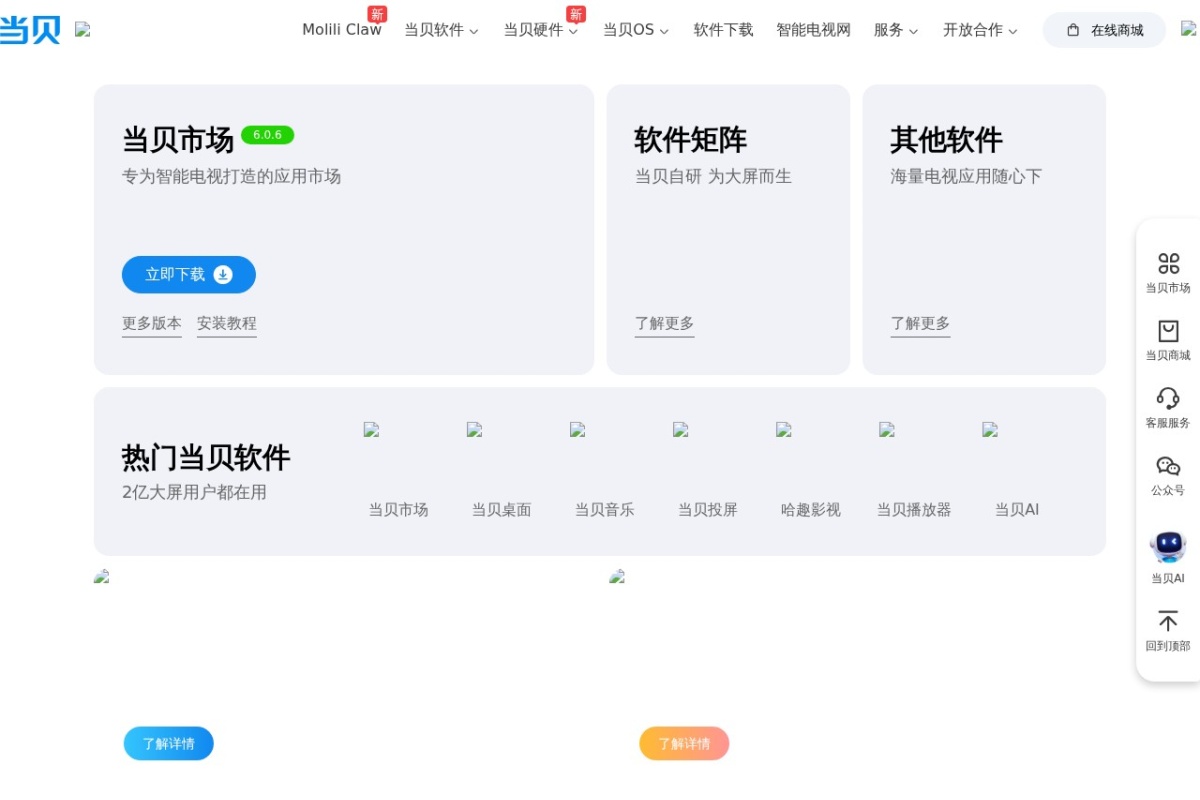Click 2亿大屏用户都在用 text
The width and height of the screenshot is (1200, 800).
(194, 492)
